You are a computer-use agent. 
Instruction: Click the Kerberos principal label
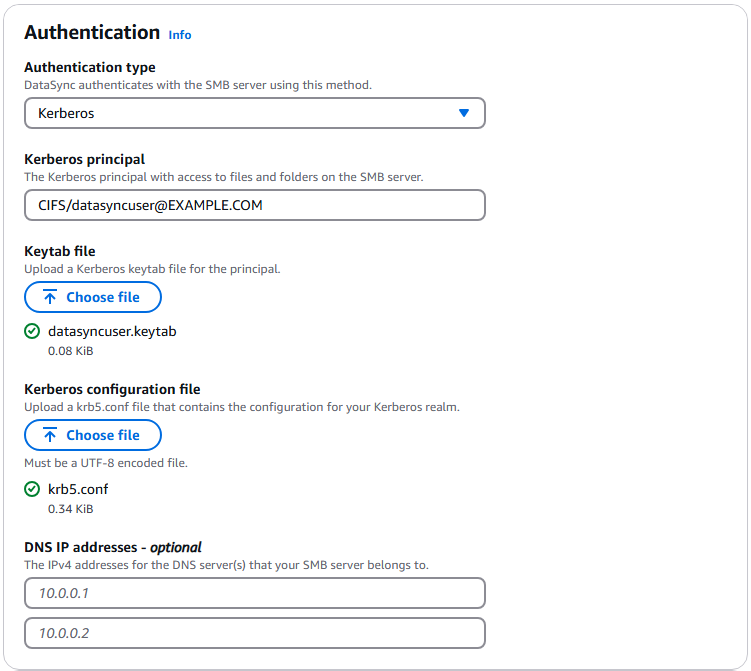84,159
